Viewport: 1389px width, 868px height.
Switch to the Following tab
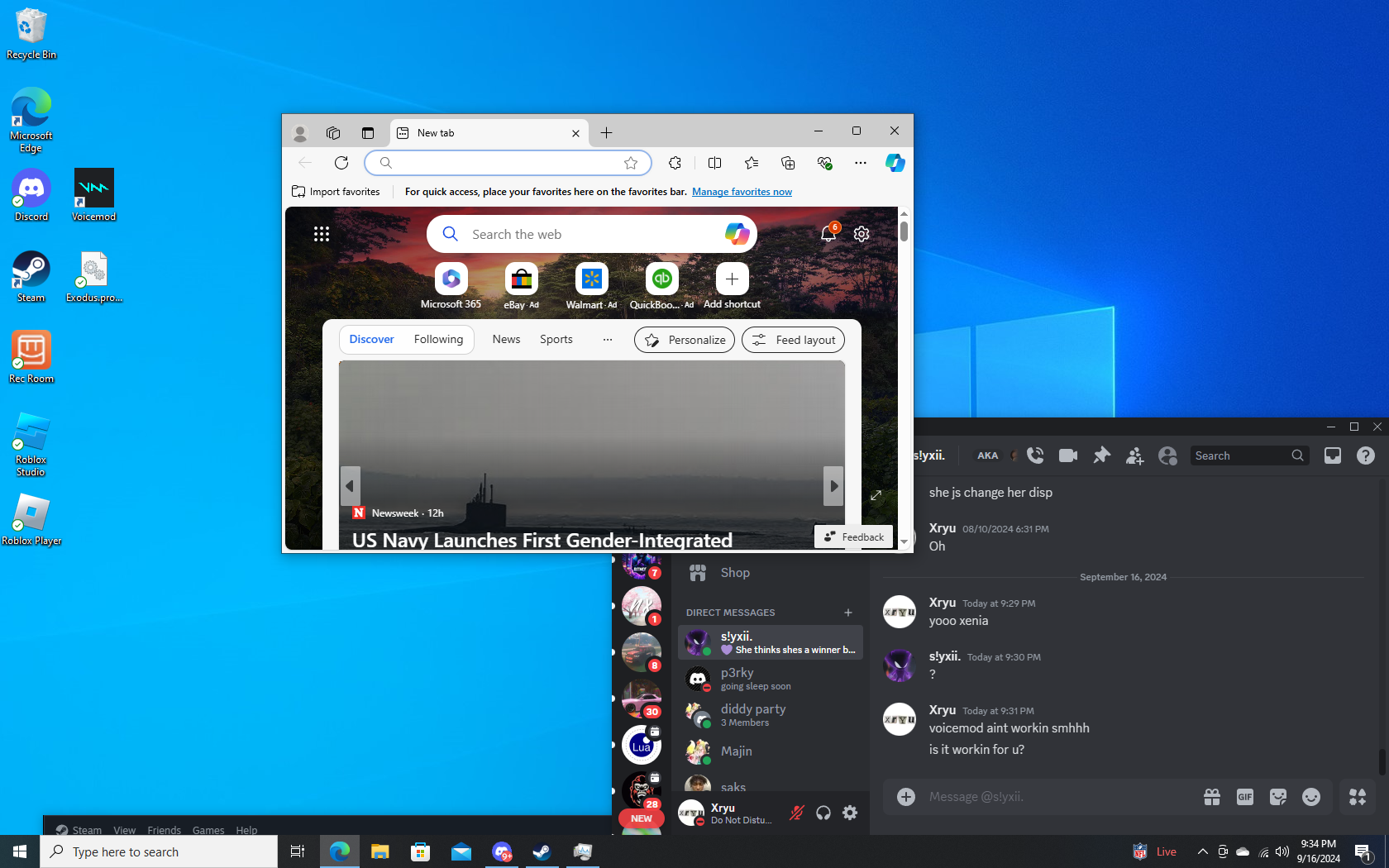pyautogui.click(x=438, y=340)
